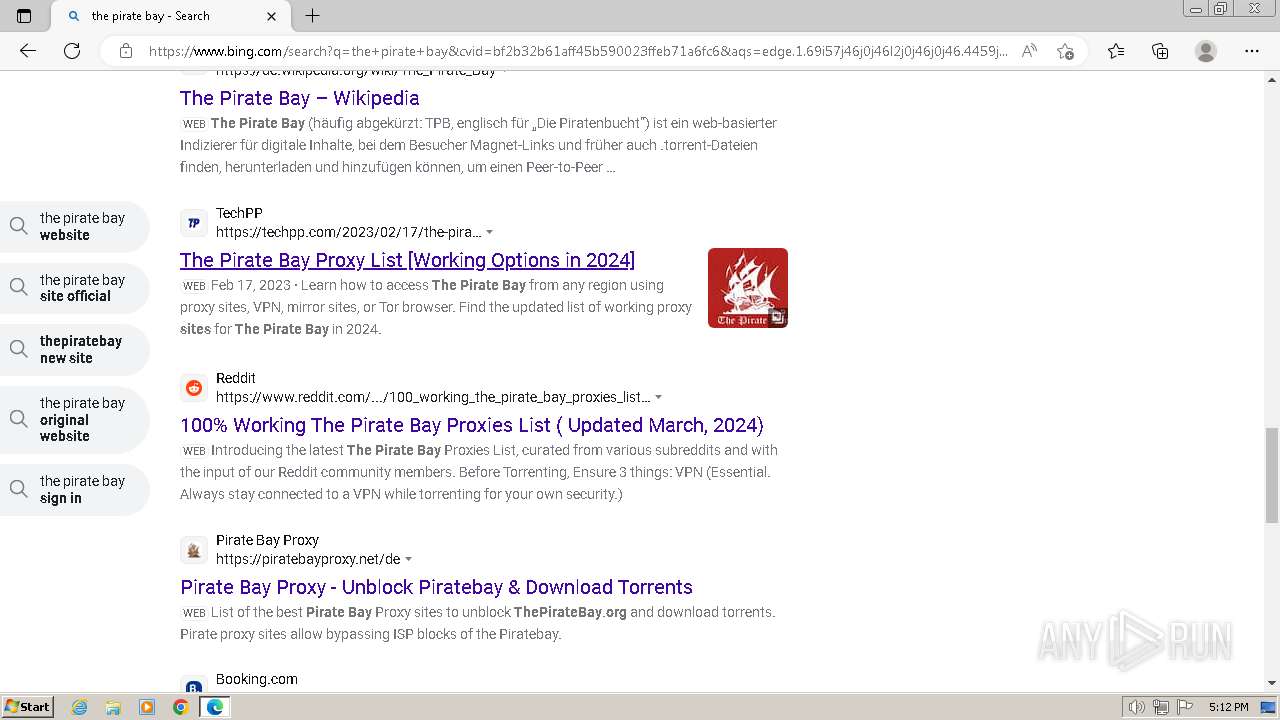Click the address bar URL field

578,51
